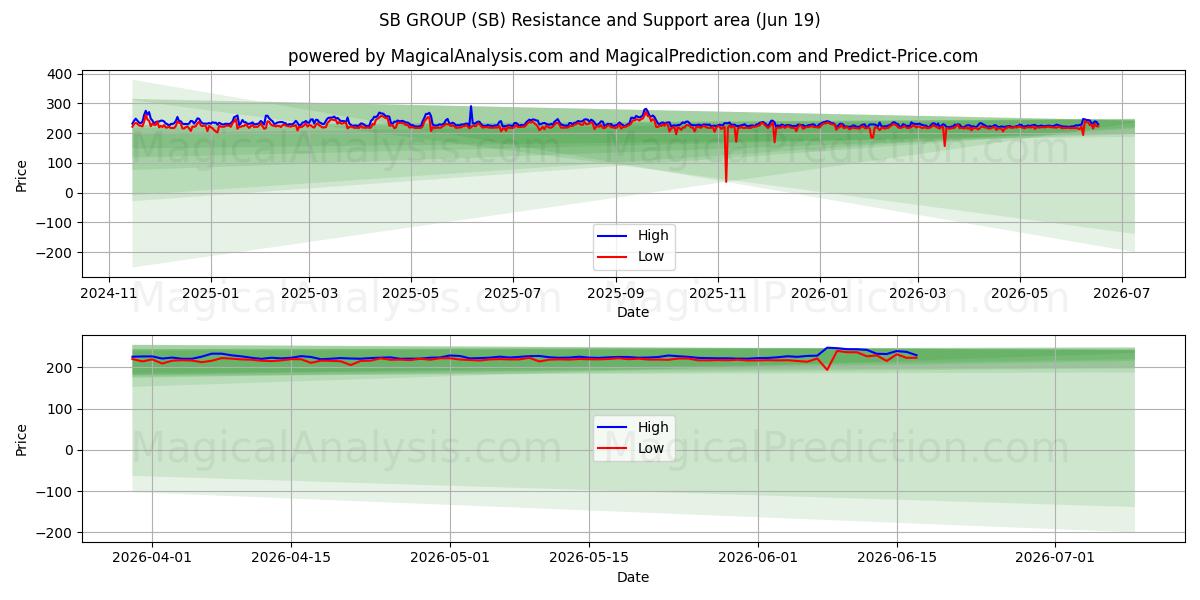1200x600 pixels.
Task: Click the '2026-01' x-axis label
Action: click(819, 295)
